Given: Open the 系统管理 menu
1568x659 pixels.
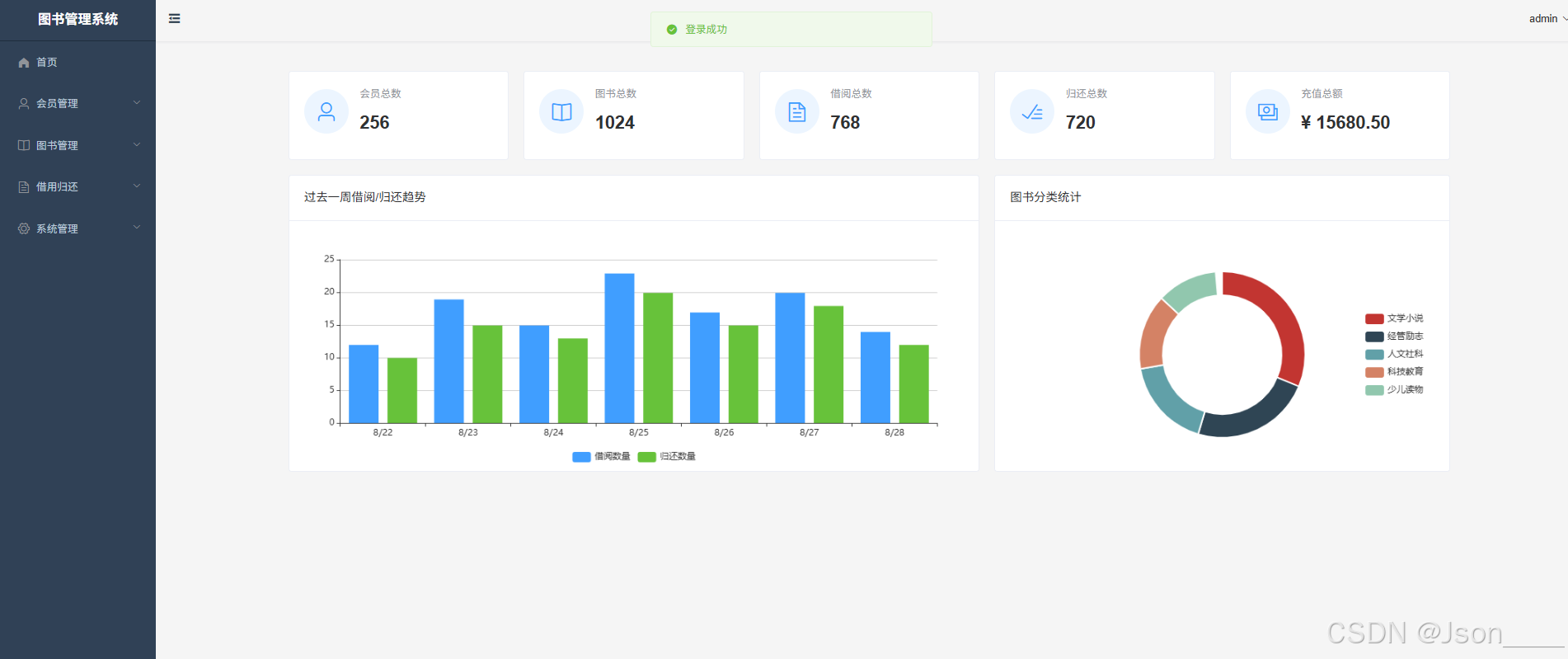Looking at the screenshot, I should tap(77, 228).
